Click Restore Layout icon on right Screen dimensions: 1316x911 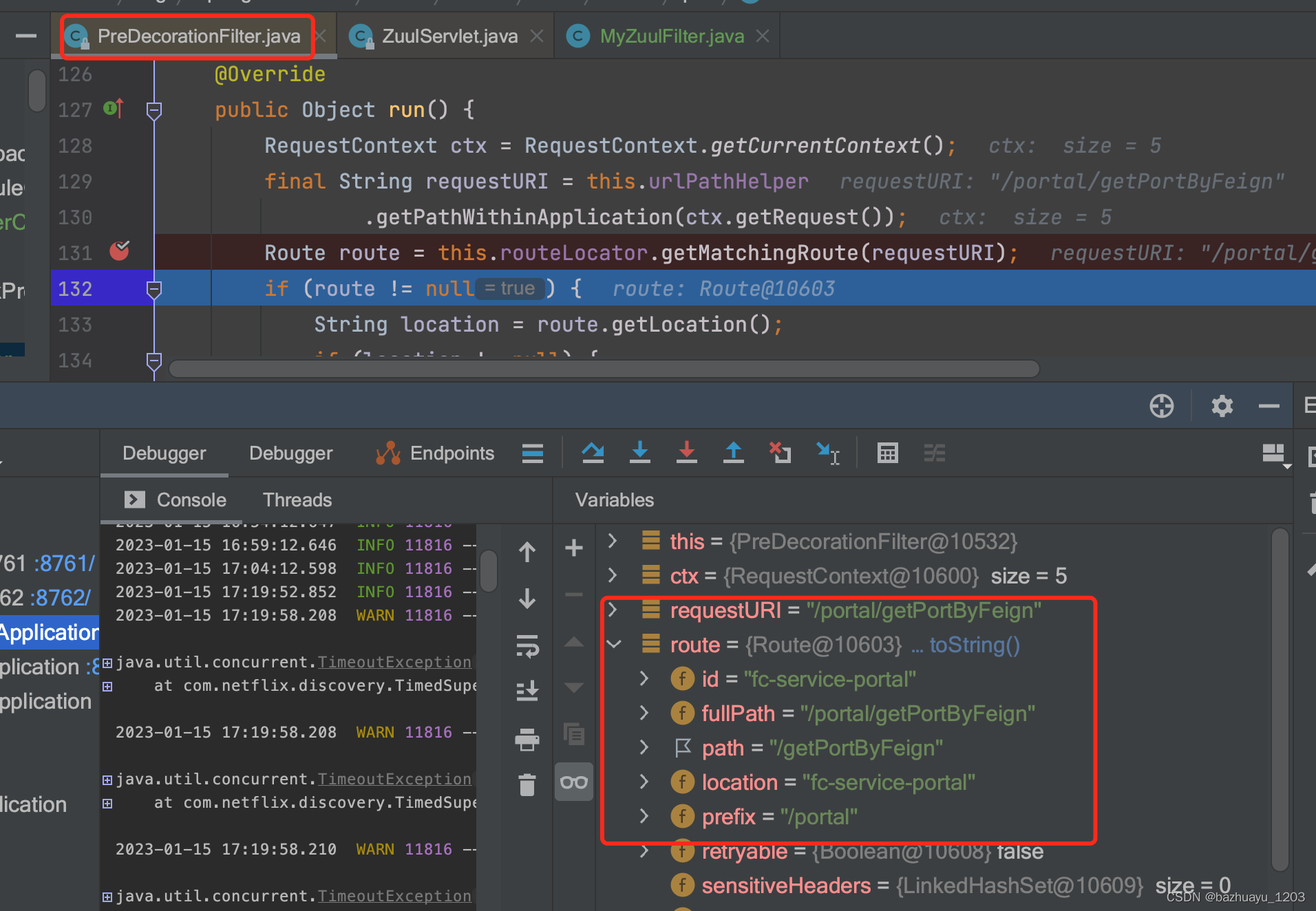tap(1275, 454)
